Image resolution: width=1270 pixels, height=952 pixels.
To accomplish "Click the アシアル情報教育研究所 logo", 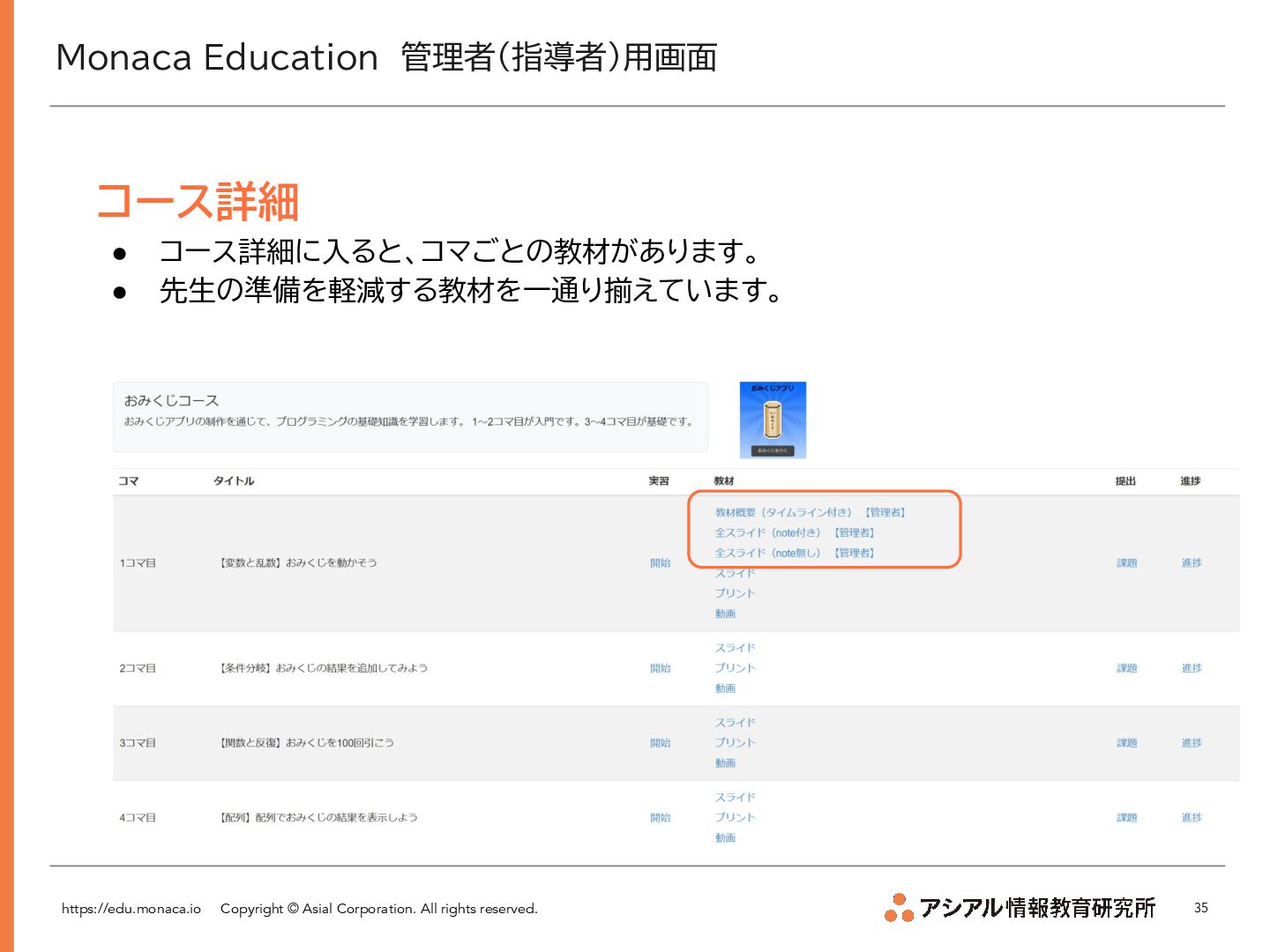I will click(x=1020, y=908).
